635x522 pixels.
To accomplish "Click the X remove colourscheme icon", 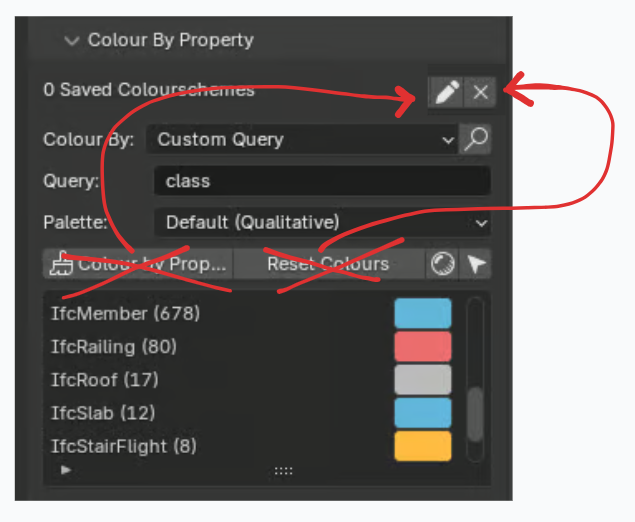I will [480, 92].
